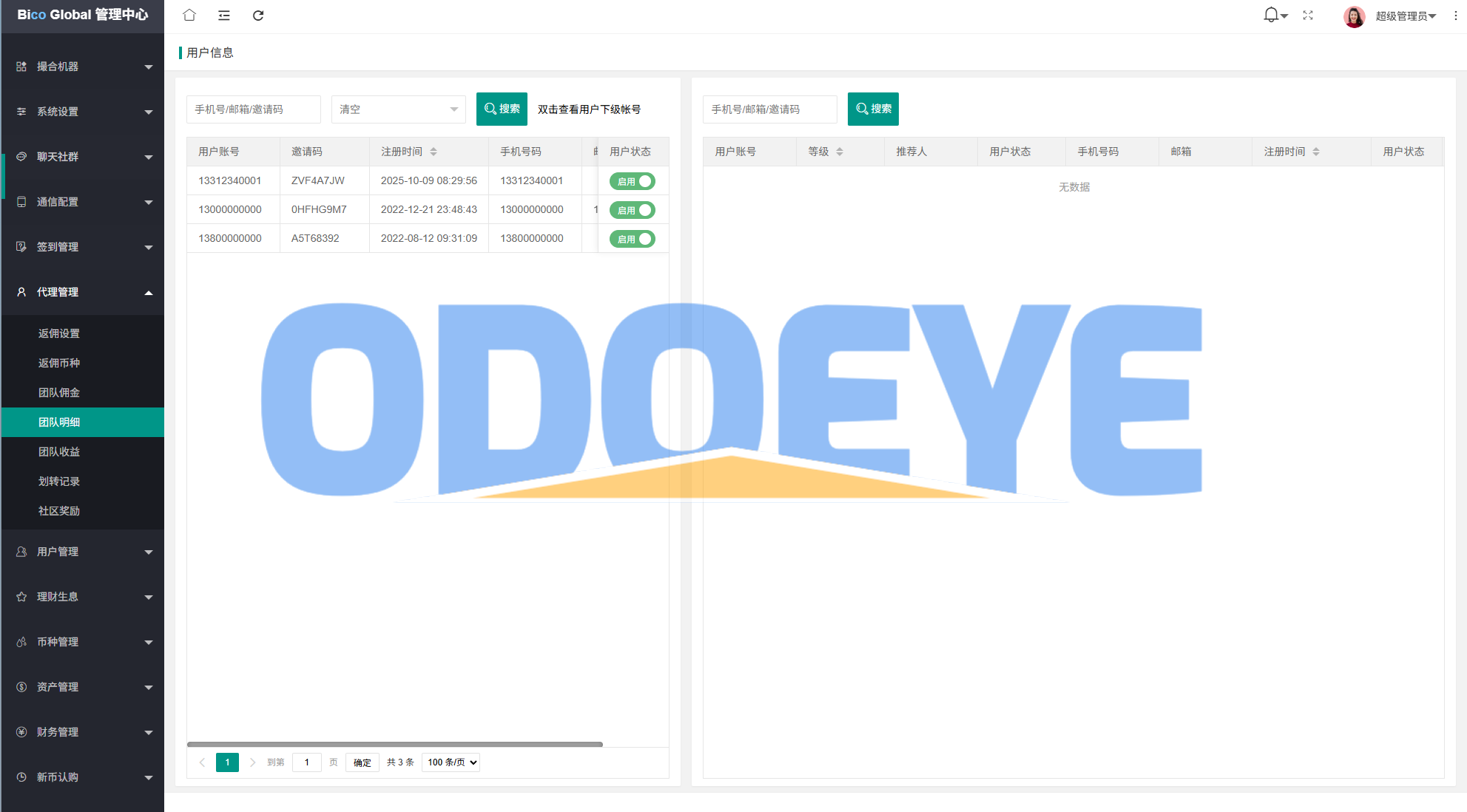This screenshot has width=1467, height=812.
Task: Click the horizontal scrollbar under left table
Action: point(394,744)
